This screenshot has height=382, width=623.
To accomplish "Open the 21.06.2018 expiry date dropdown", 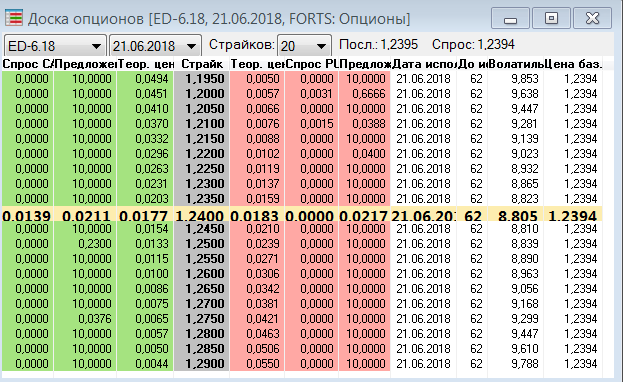I will click(155, 46).
